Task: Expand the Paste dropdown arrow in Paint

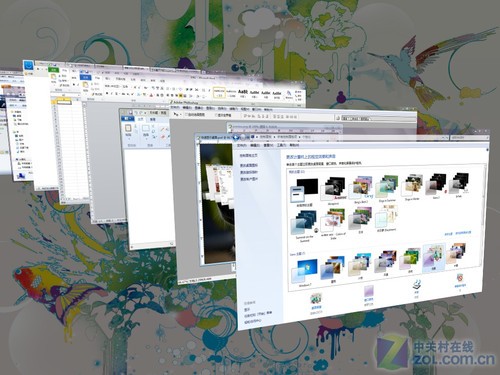Action: [x=128, y=139]
